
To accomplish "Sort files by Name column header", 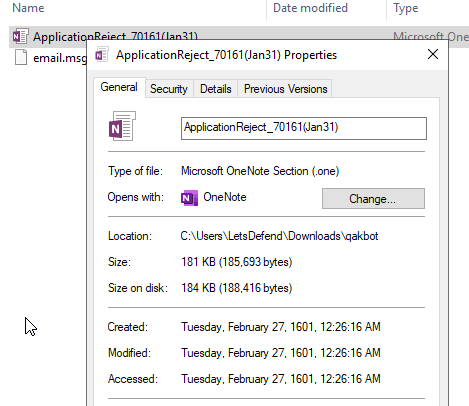I will (28, 8).
